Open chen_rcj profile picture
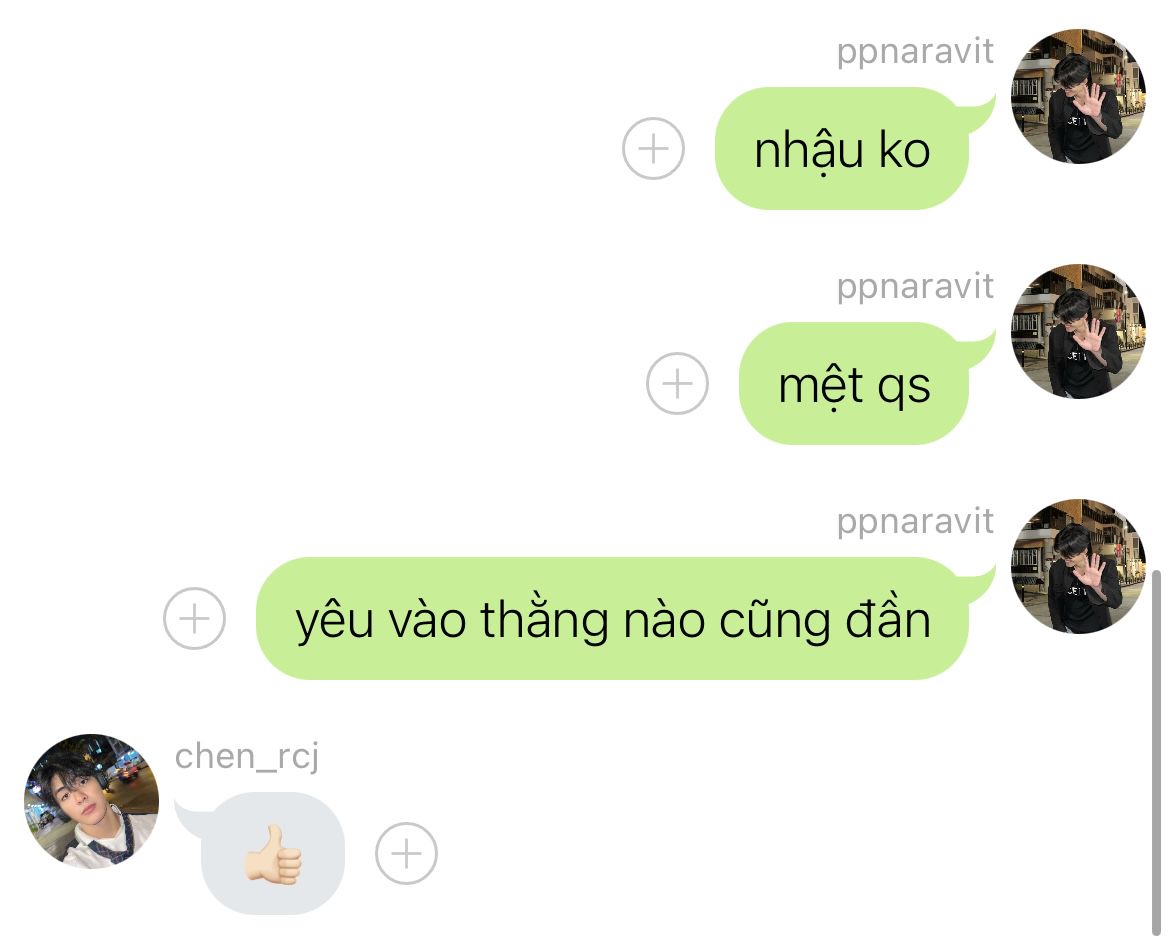The image size is (1170, 942). click(91, 801)
